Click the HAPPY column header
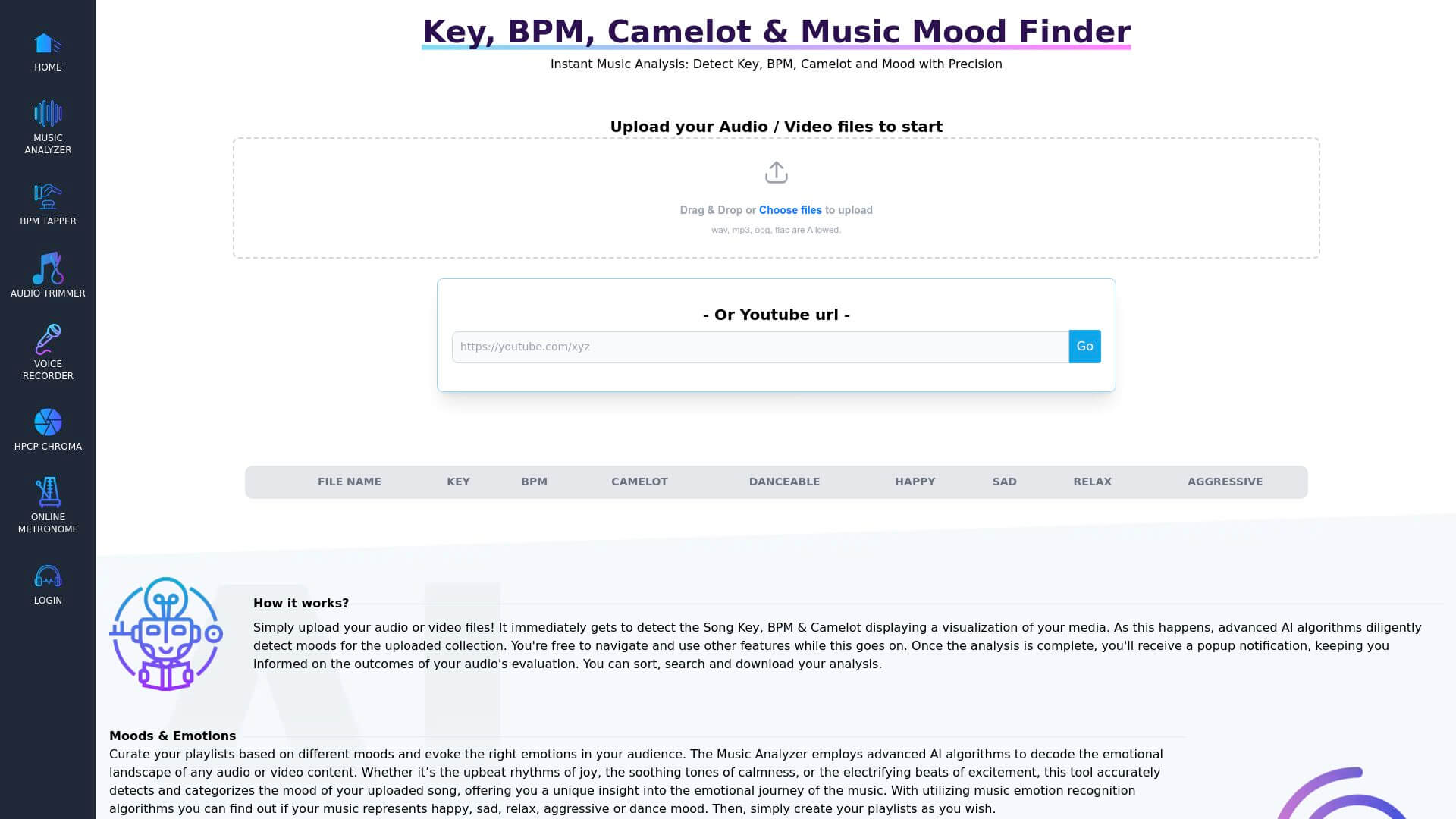The height and width of the screenshot is (819, 1456). coord(915,481)
